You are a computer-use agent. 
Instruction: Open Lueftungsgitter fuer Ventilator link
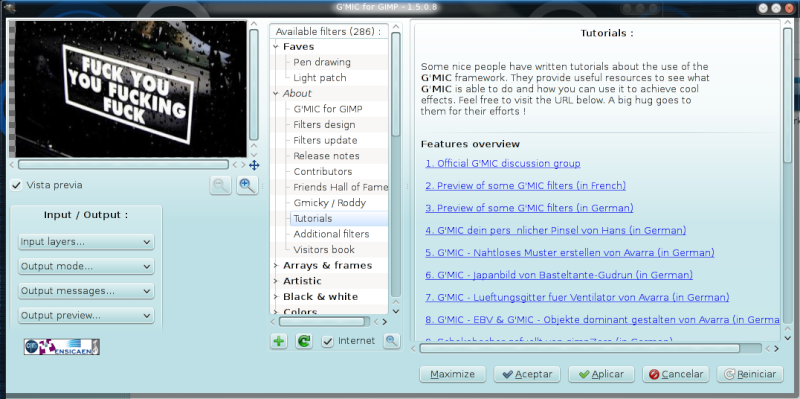tap(578, 297)
